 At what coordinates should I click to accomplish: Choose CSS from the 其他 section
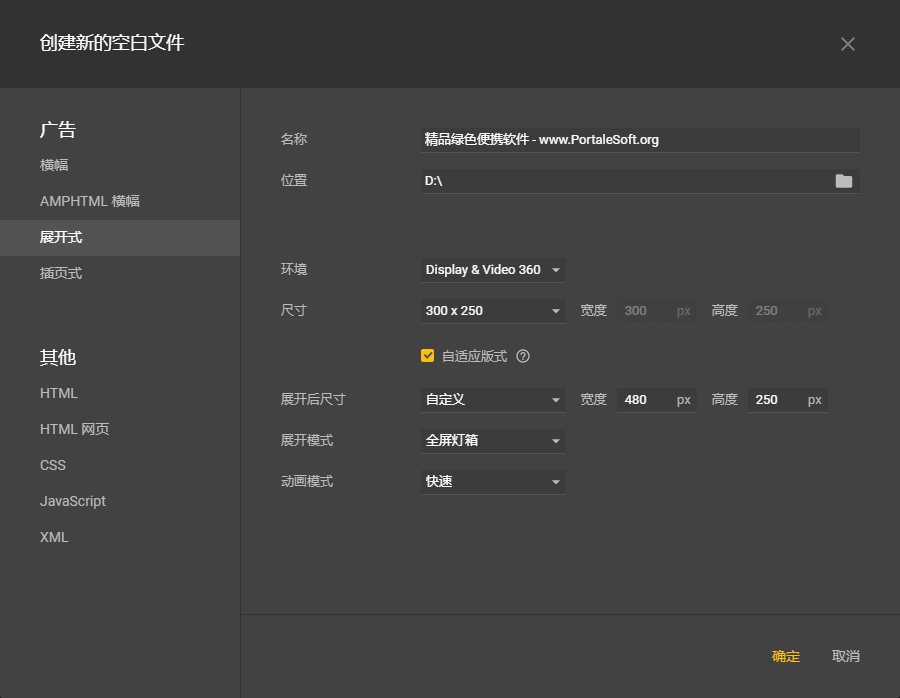[52, 465]
